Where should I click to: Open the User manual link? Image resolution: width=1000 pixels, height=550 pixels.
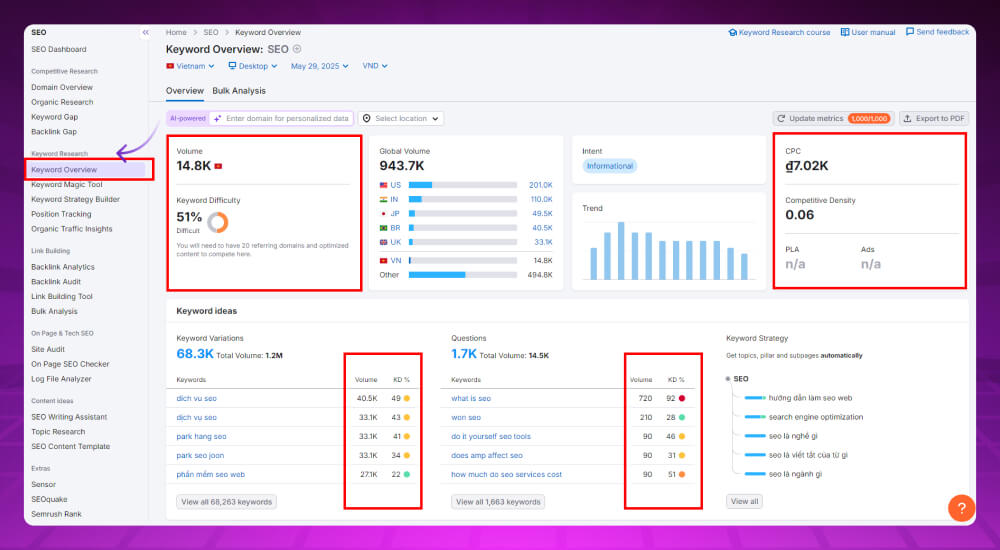click(867, 32)
